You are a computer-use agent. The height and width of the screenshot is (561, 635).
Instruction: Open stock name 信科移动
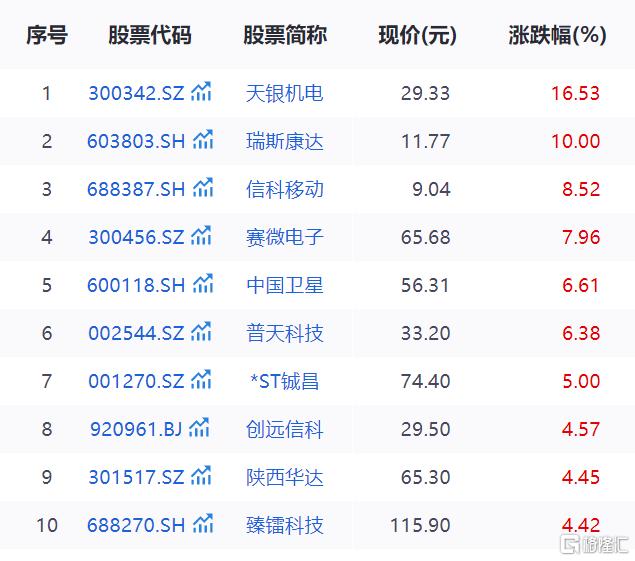pos(285,190)
